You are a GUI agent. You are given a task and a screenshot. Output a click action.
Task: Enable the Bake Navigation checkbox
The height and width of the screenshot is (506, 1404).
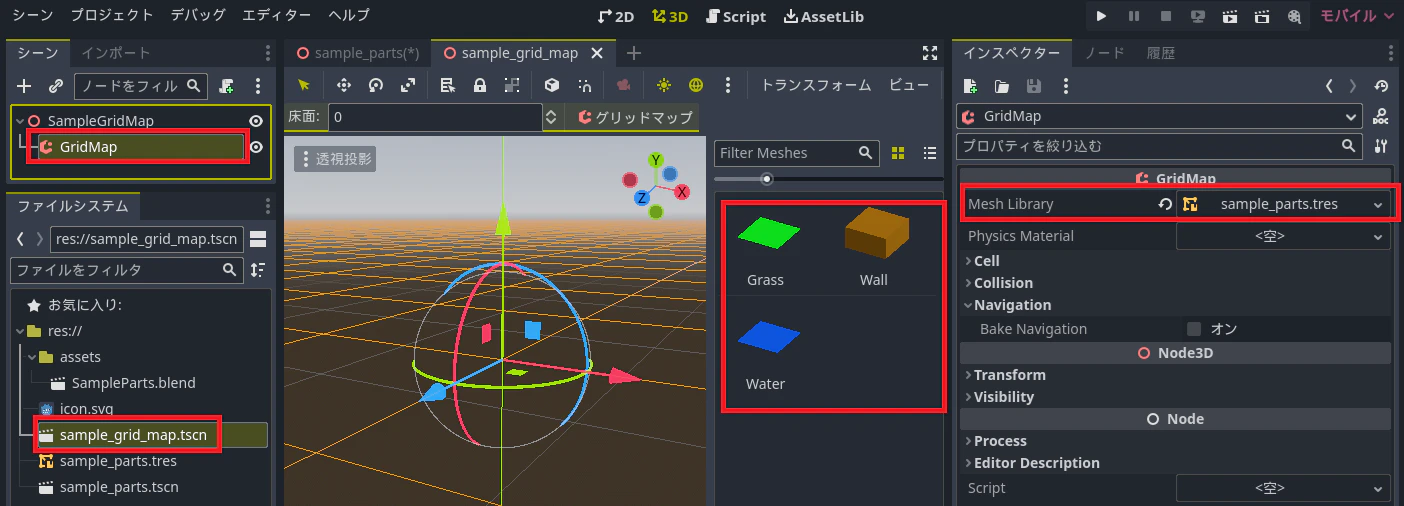(1193, 328)
